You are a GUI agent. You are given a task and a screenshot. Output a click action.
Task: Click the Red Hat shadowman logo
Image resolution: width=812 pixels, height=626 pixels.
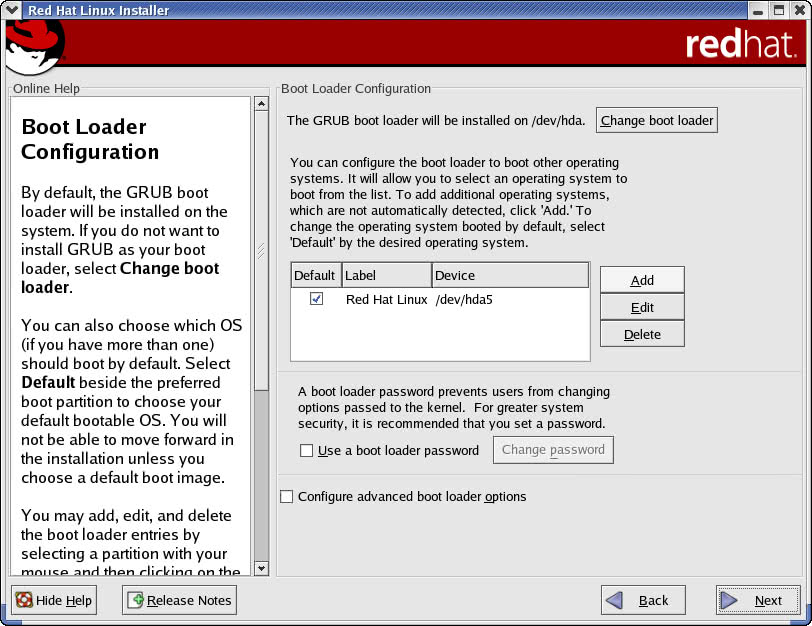34,48
